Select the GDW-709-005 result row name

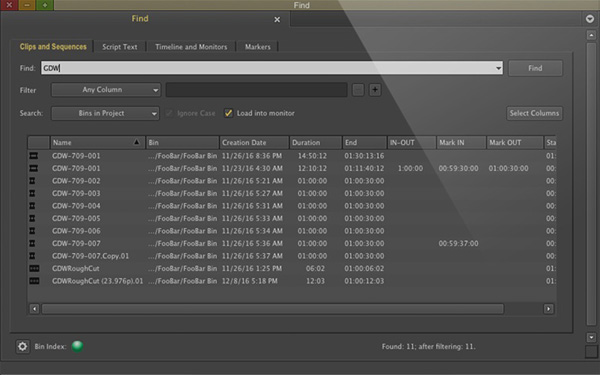click(x=76, y=218)
